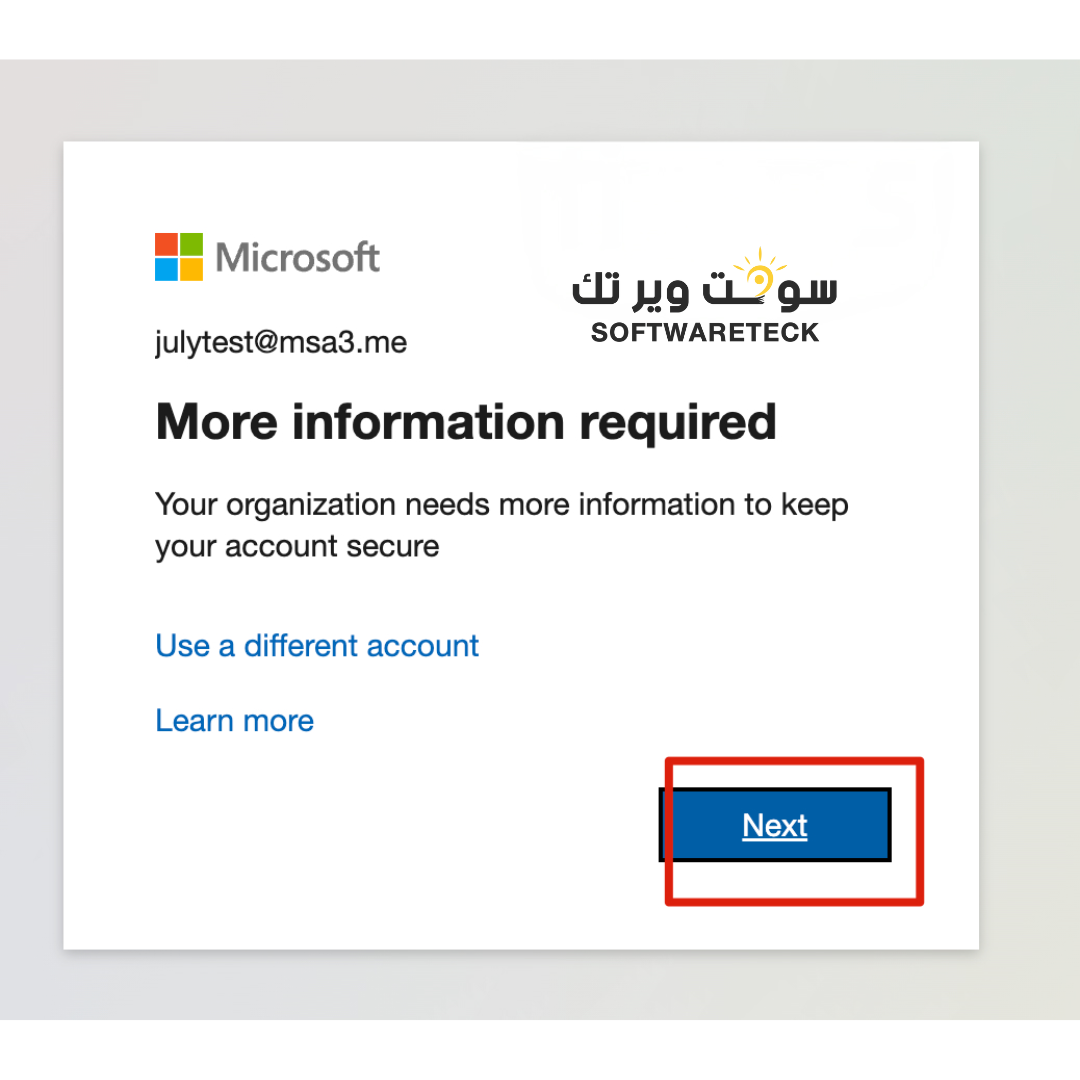This screenshot has height=1080, width=1080.
Task: Click the 'Your organization needs more information' line
Action: pyautogui.click(x=501, y=505)
